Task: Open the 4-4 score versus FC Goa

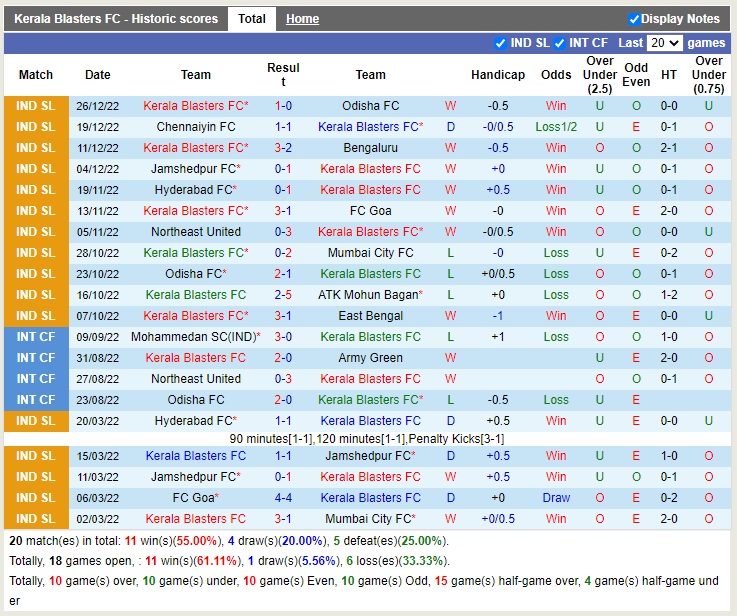Action: 283,498
